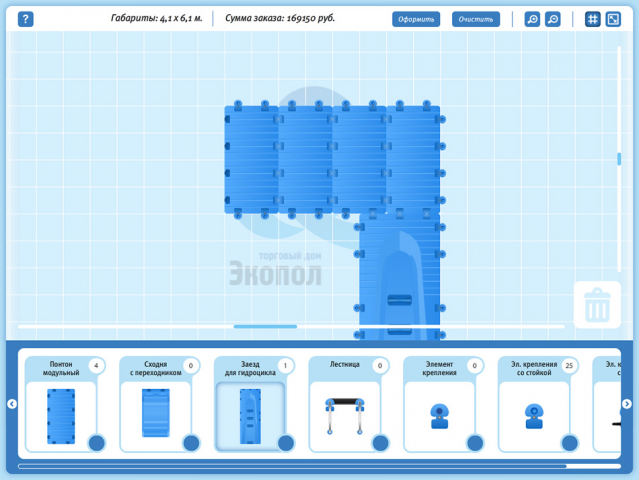Click the Оформить order button
This screenshot has height=480, width=639.
point(416,19)
